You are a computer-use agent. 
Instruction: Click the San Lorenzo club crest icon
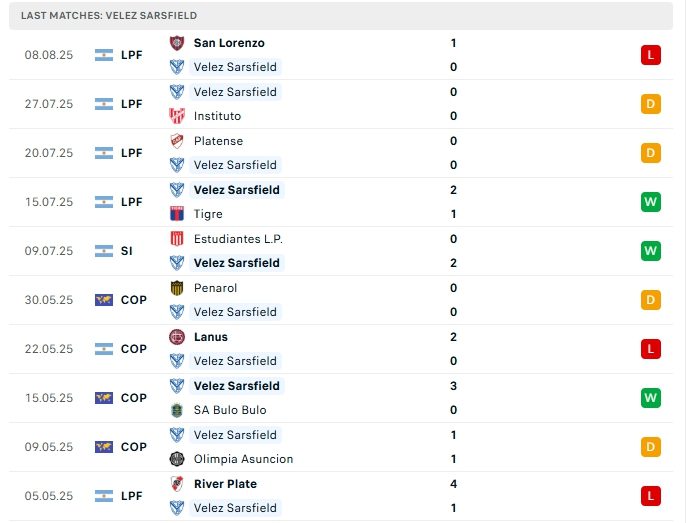[177, 43]
